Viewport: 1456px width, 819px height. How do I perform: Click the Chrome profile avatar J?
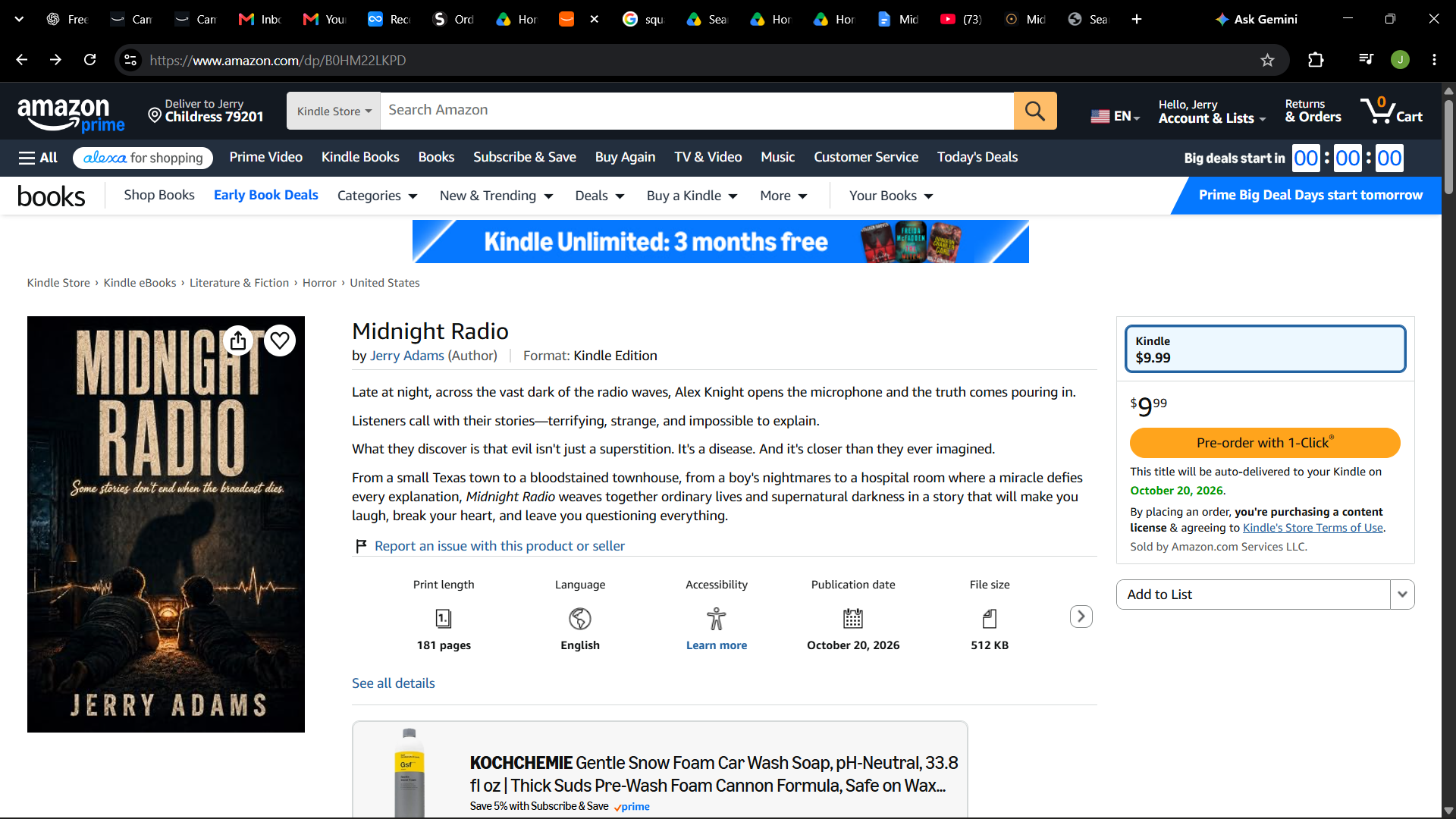[1400, 60]
